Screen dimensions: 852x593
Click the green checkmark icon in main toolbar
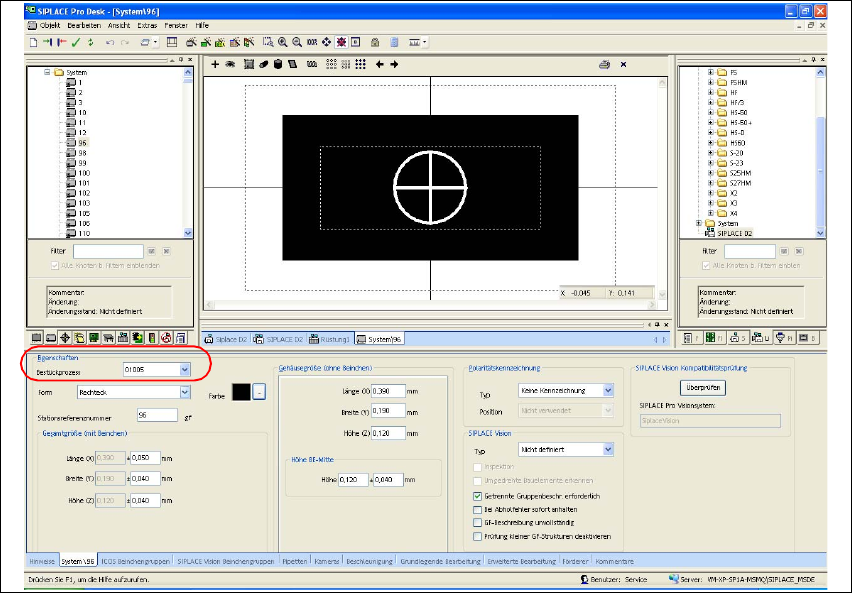tap(76, 42)
